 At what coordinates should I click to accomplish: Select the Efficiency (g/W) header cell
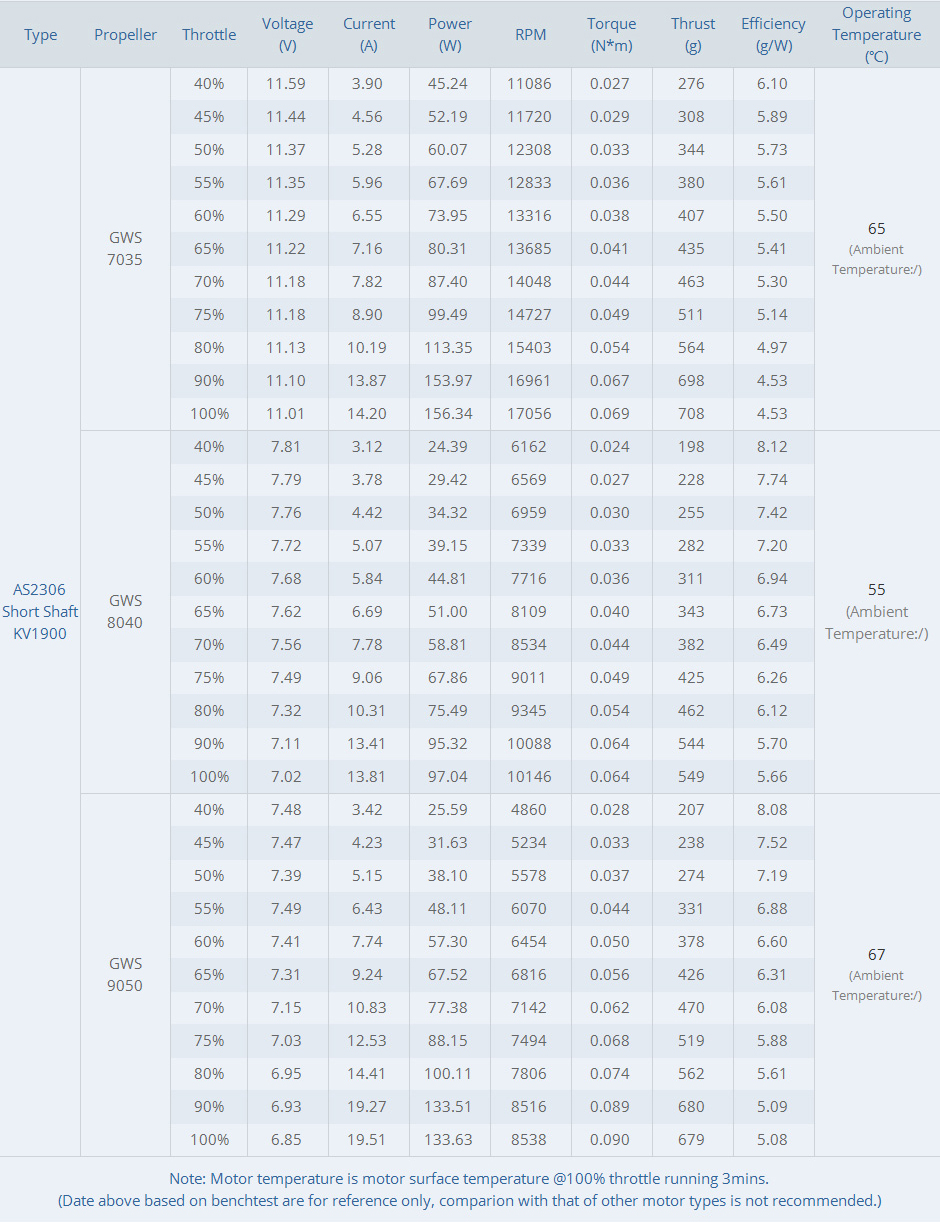coord(773,34)
